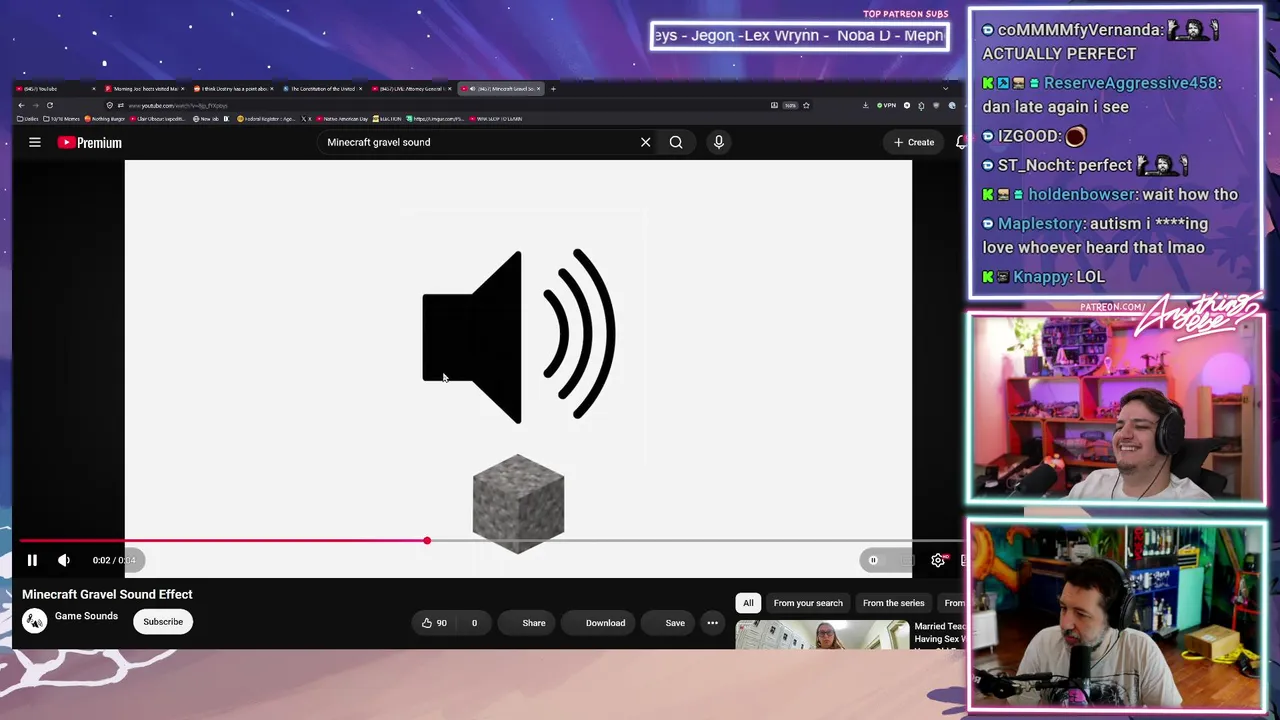This screenshot has width=1280, height=720.
Task: Click chat username 'Maplestory'
Action: tap(1041, 224)
